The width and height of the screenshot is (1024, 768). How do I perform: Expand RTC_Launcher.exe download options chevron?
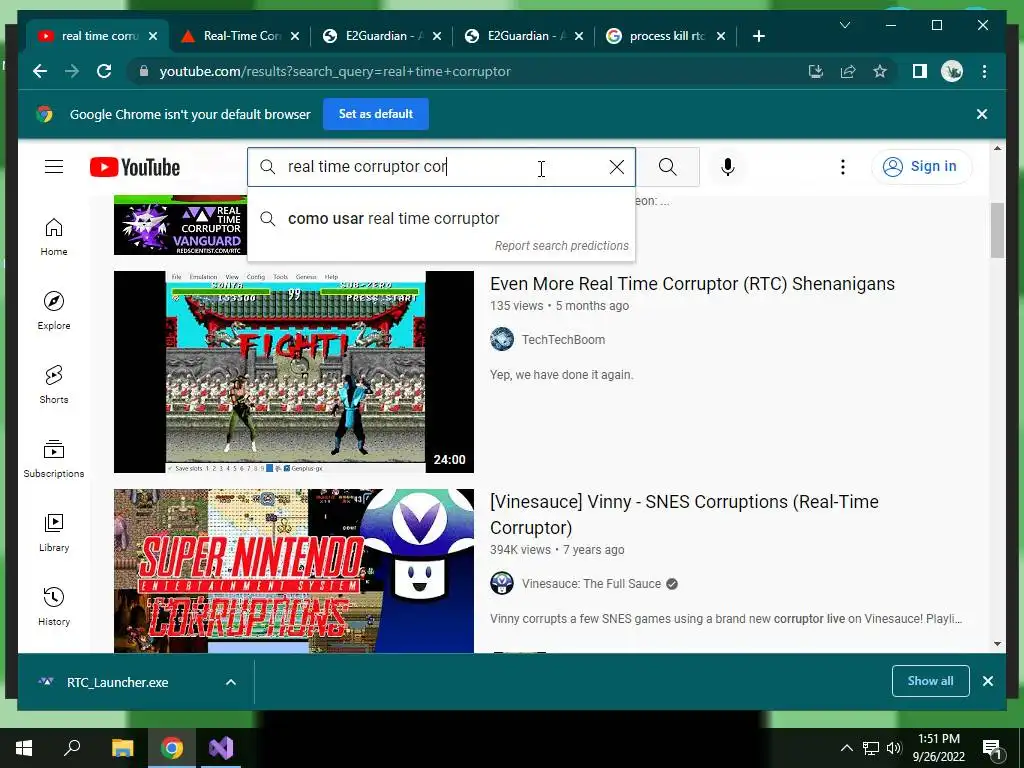pos(231,682)
